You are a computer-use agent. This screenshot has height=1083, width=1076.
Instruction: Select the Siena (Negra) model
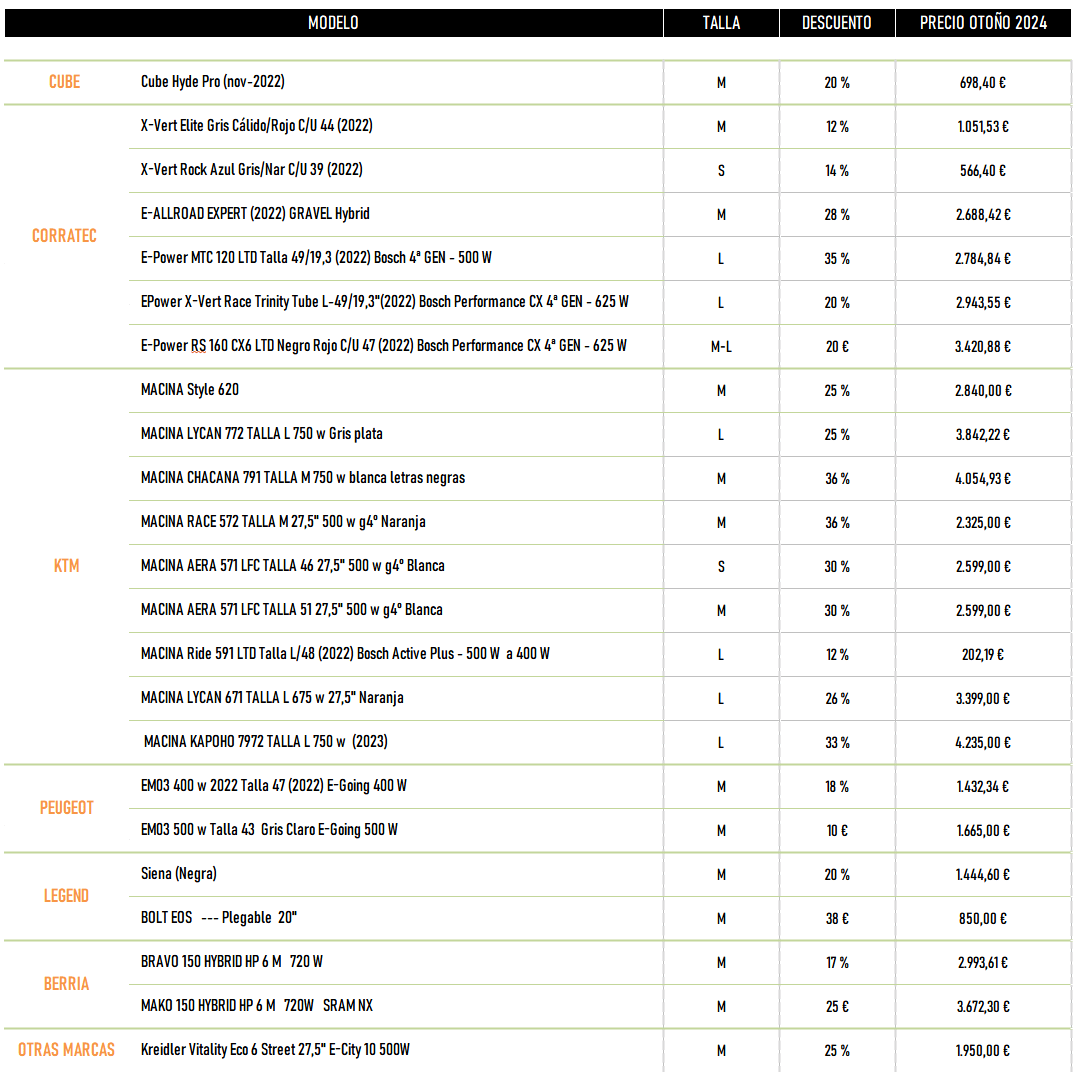pos(179,874)
